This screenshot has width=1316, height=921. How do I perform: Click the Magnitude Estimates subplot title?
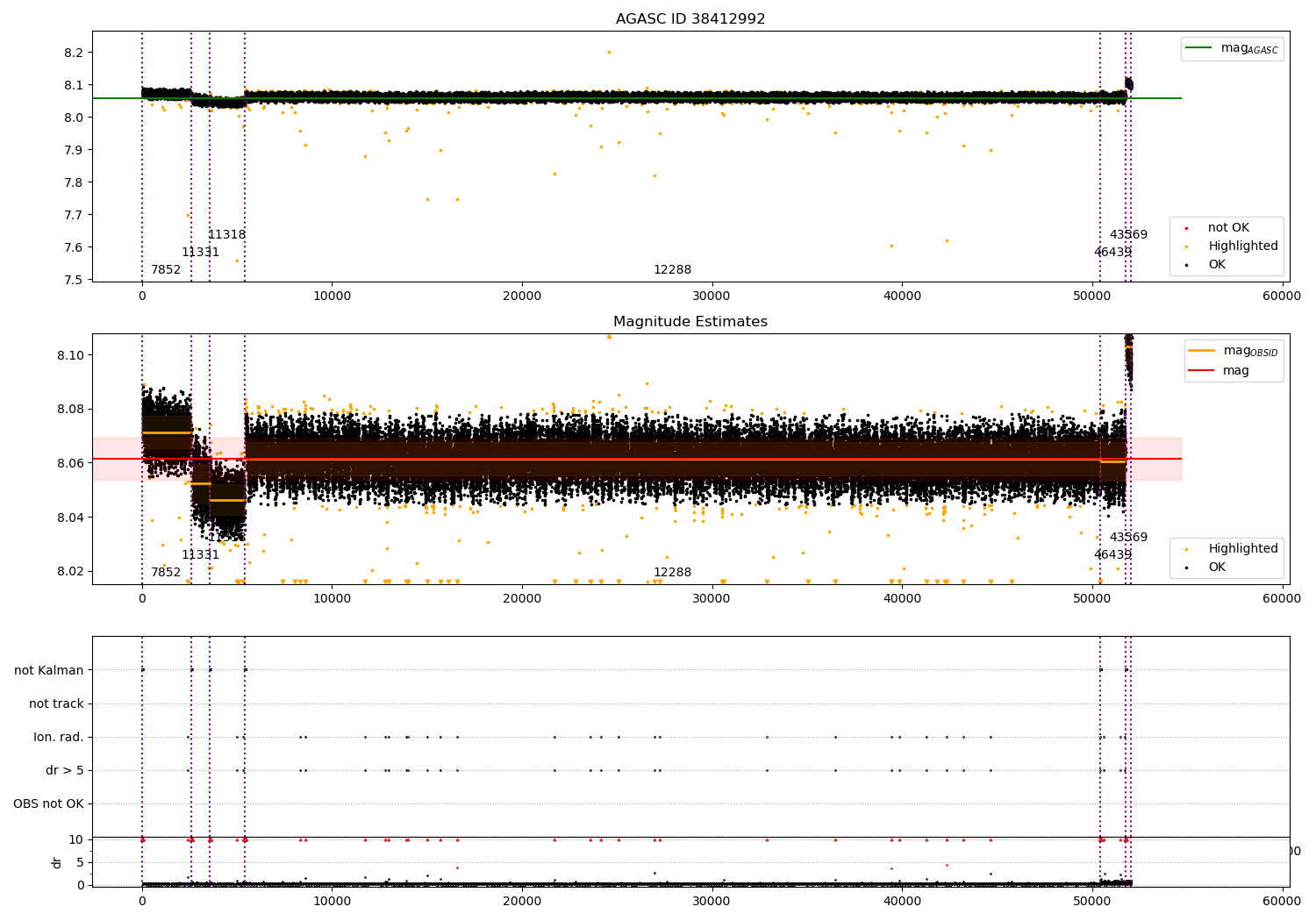tap(690, 322)
